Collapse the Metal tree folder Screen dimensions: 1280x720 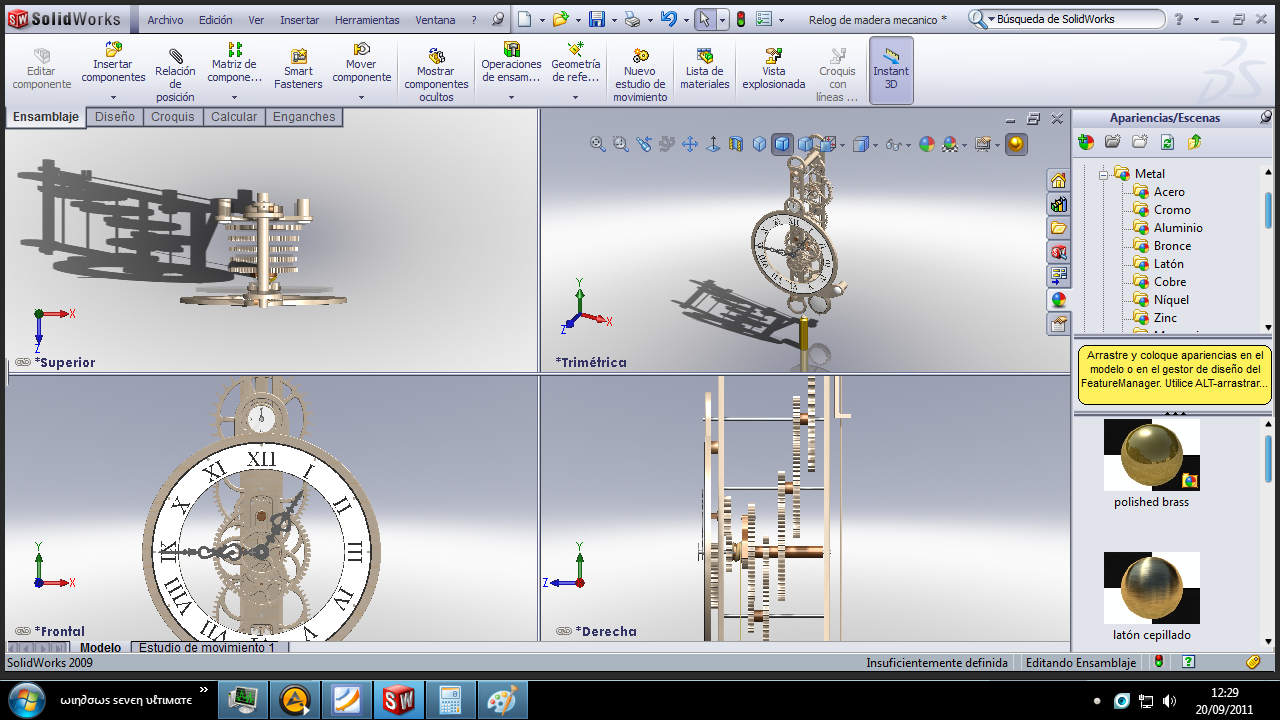click(x=1103, y=174)
